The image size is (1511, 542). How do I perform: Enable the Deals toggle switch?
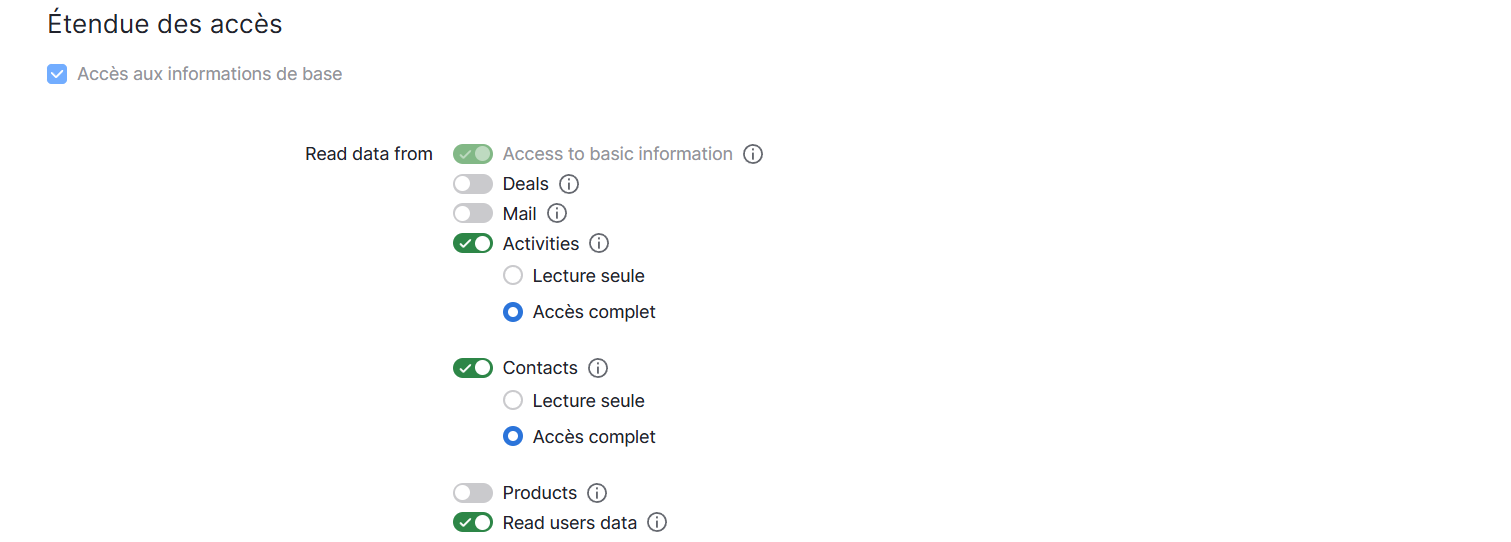(473, 184)
